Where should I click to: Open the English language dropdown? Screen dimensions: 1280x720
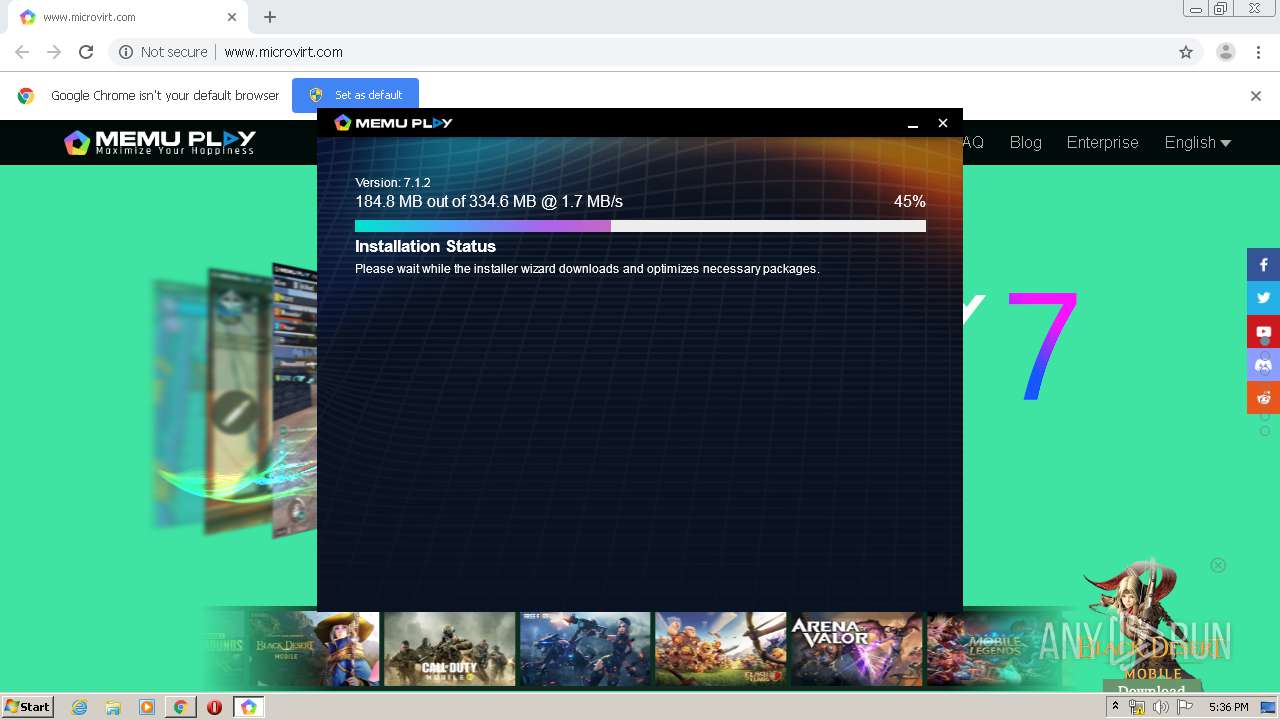click(1197, 142)
